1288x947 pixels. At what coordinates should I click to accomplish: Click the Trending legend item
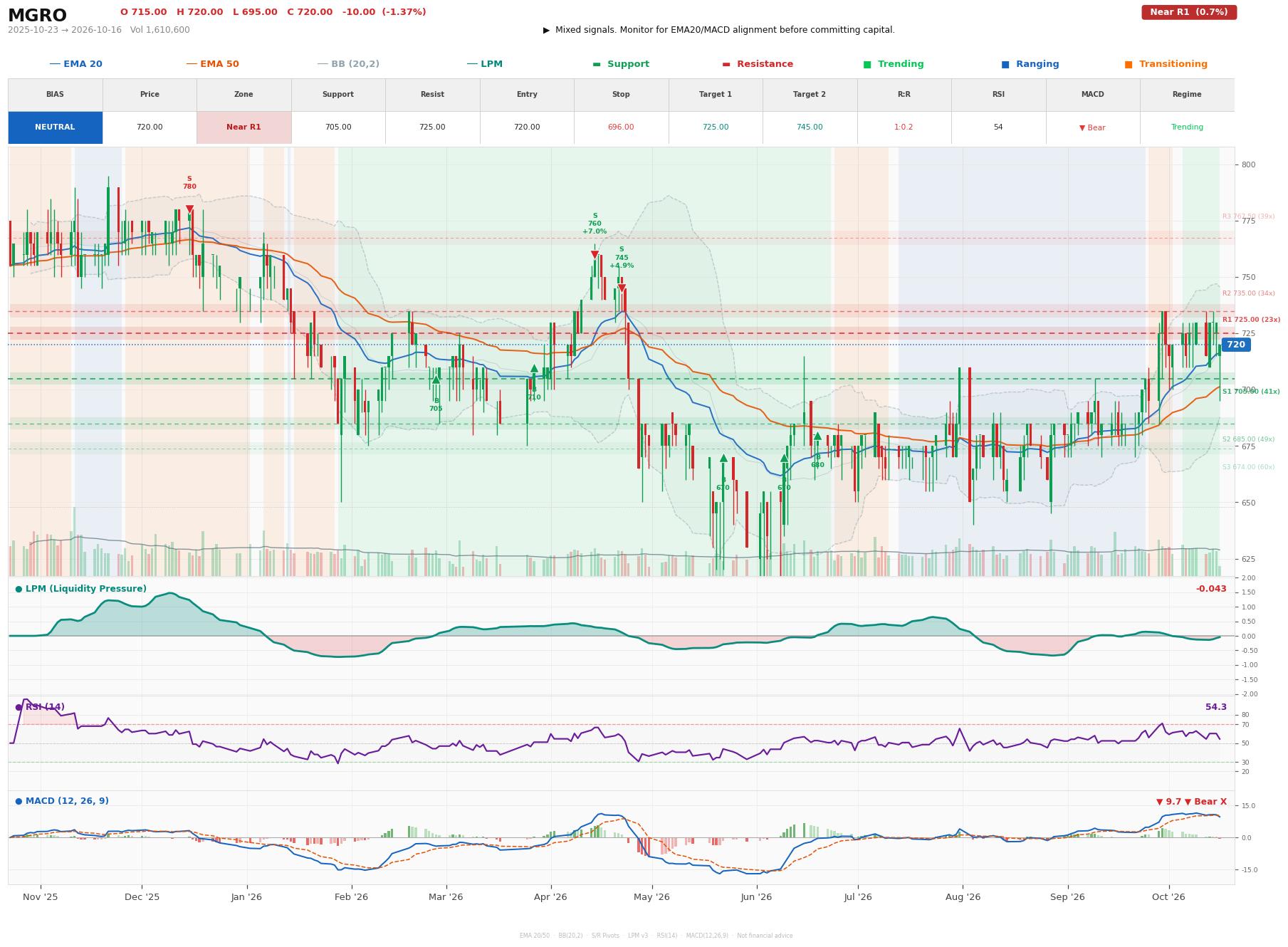pos(894,64)
